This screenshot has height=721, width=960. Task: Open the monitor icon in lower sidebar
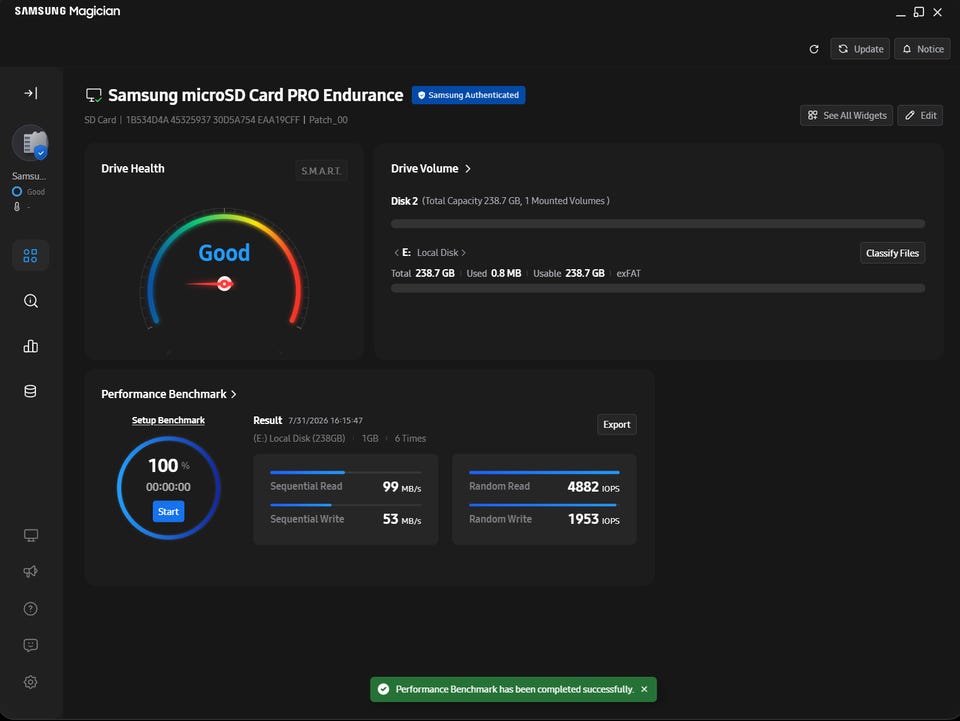coord(31,536)
